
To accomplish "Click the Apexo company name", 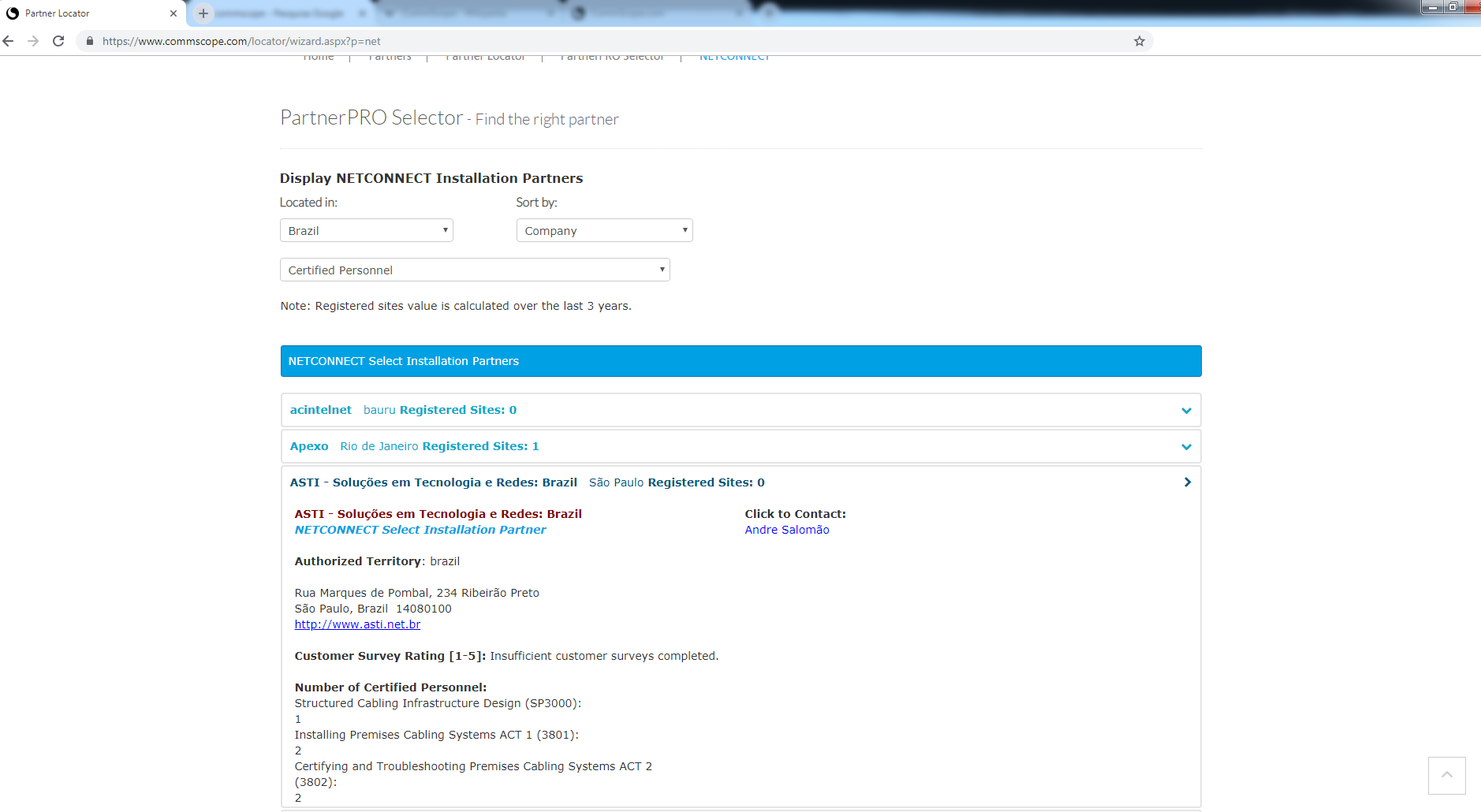I will pos(309,446).
